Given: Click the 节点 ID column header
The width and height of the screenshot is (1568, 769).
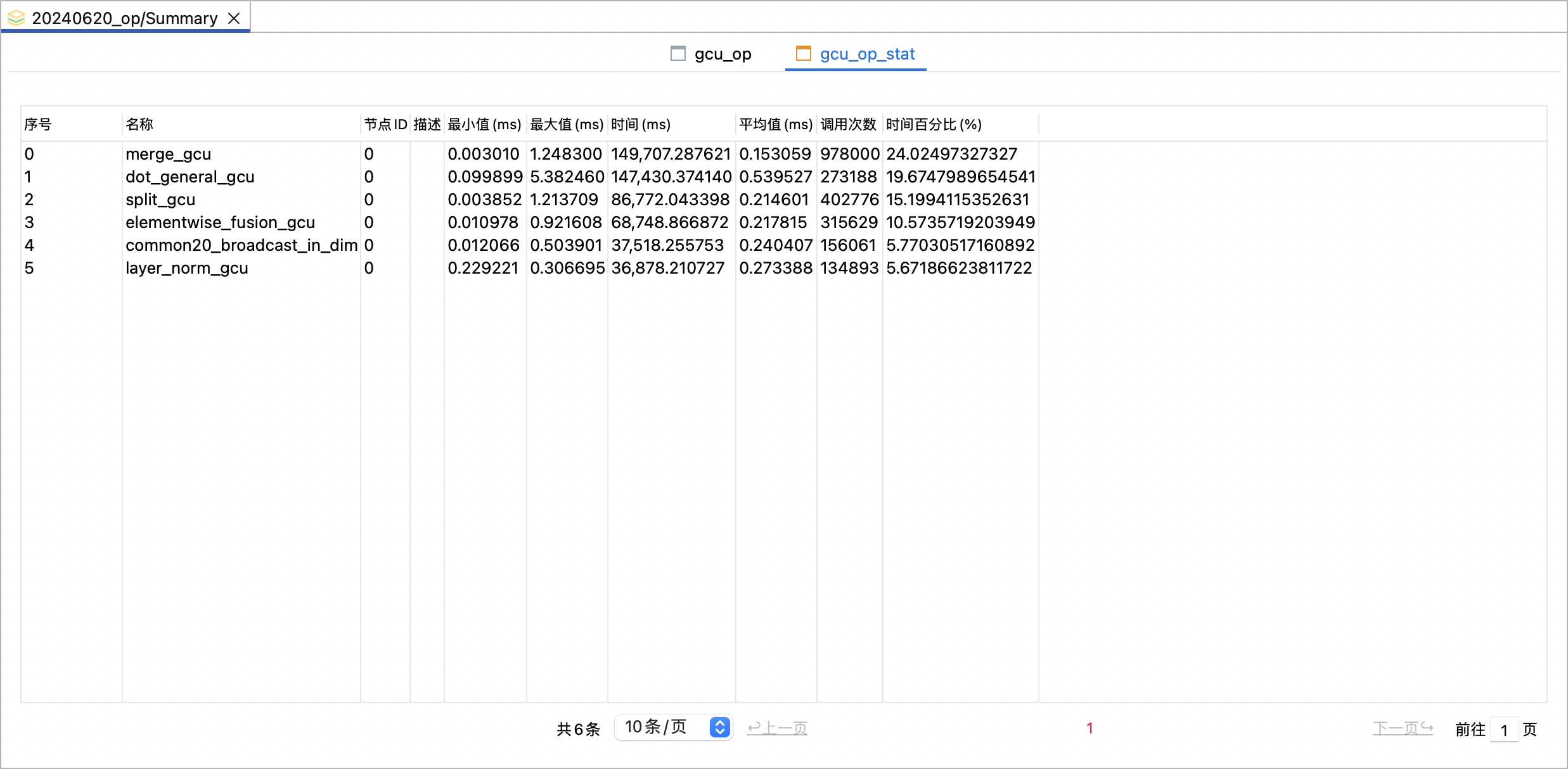Looking at the screenshot, I should 385,124.
